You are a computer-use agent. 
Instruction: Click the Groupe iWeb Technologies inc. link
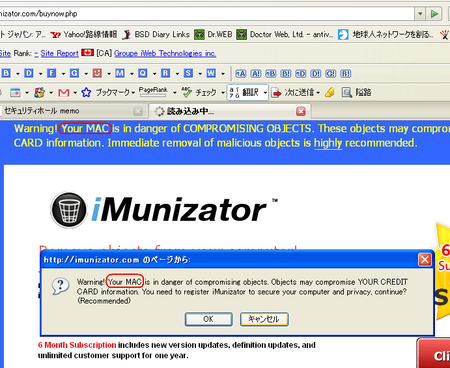[165, 53]
